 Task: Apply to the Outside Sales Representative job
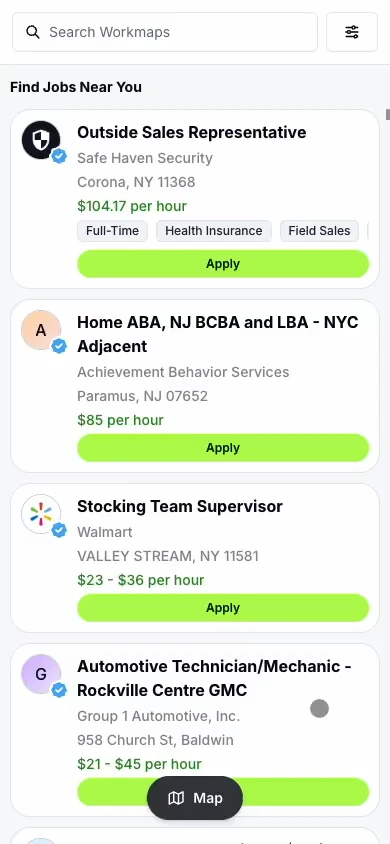(223, 264)
